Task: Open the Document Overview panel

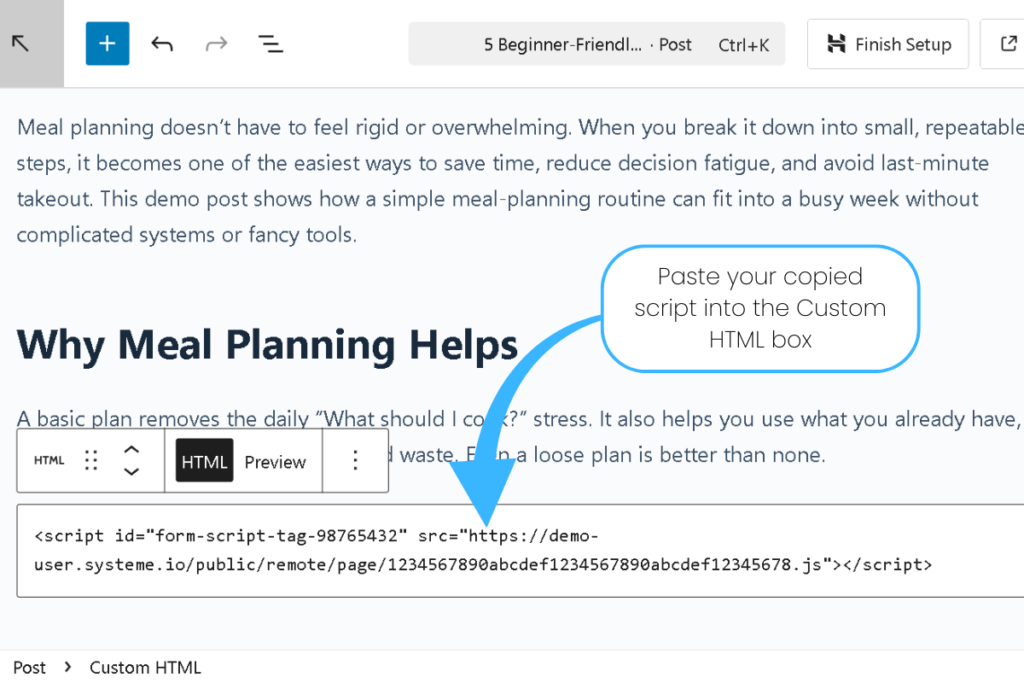Action: (x=270, y=44)
